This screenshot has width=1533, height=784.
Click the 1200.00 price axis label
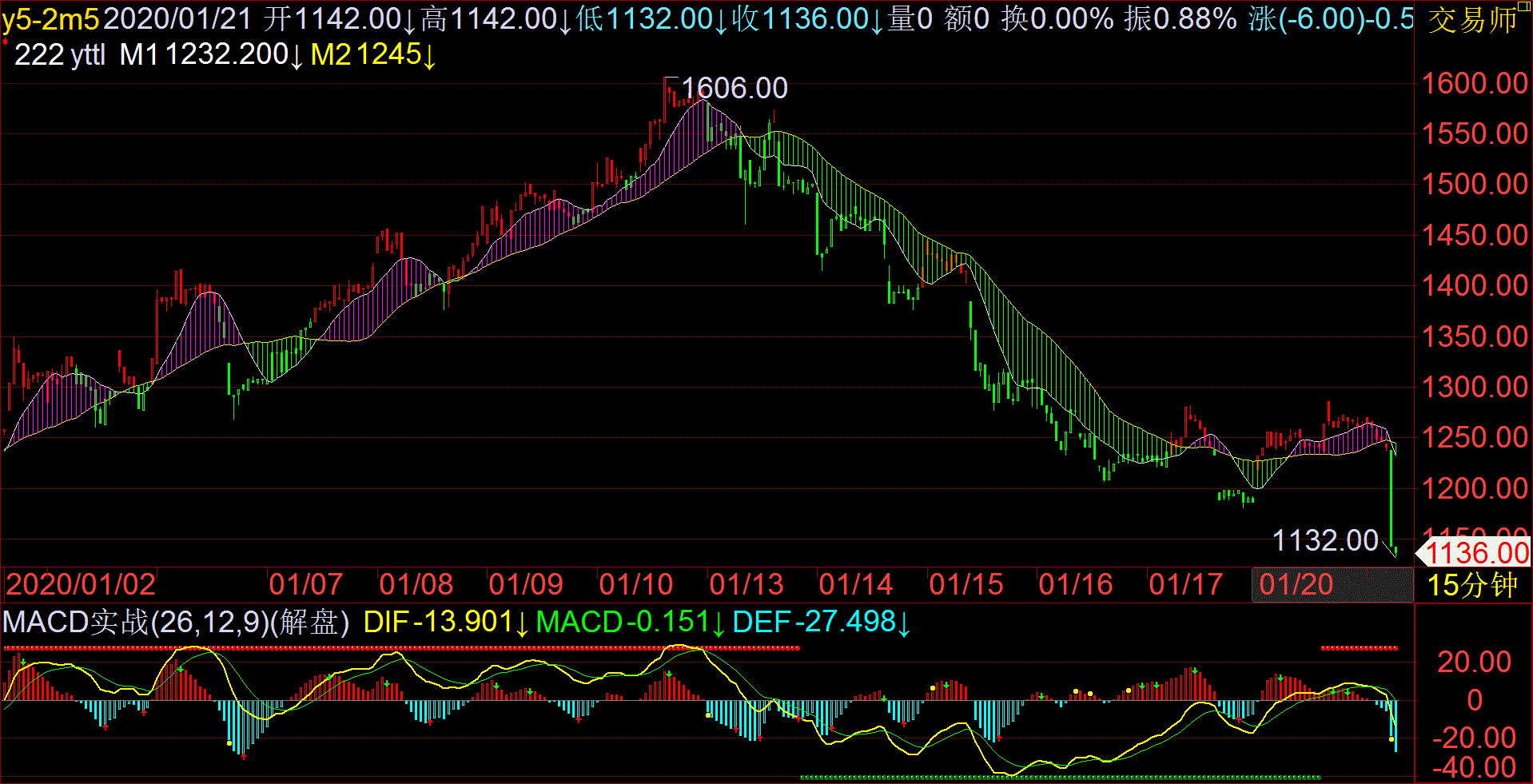[1475, 488]
